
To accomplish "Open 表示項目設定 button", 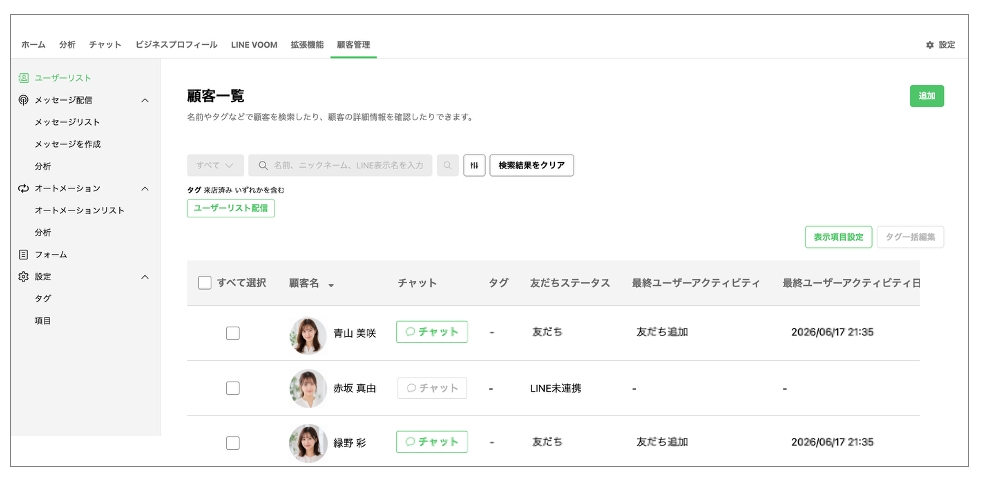I will [838, 237].
